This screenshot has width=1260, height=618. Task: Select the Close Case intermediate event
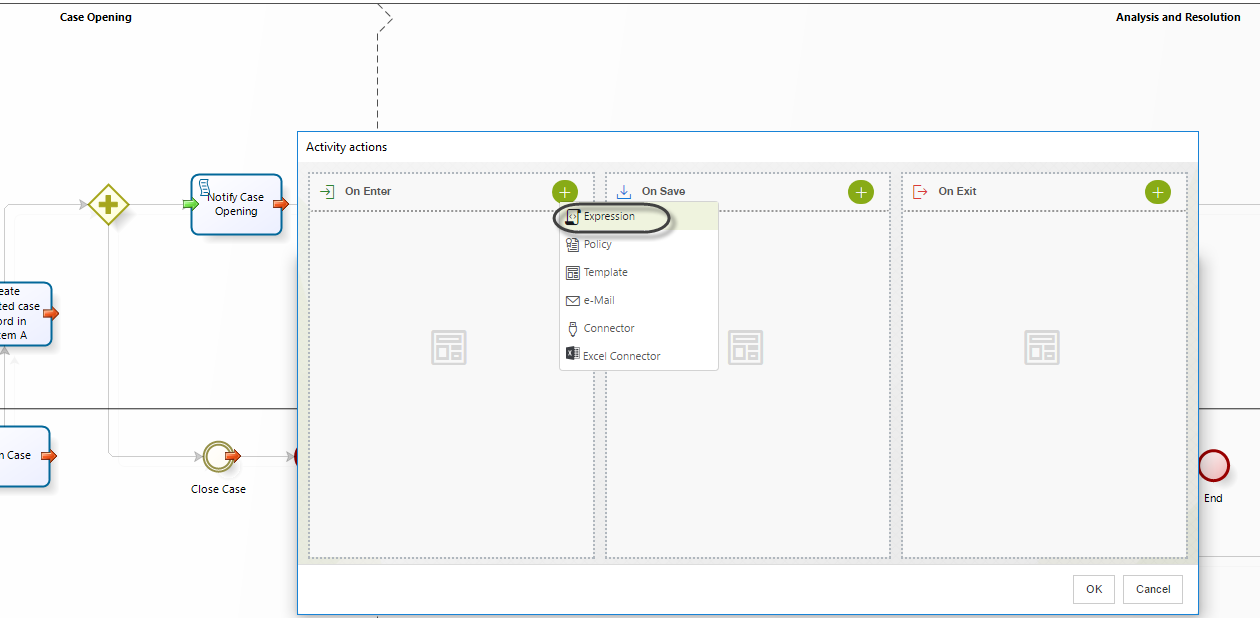[x=217, y=457]
